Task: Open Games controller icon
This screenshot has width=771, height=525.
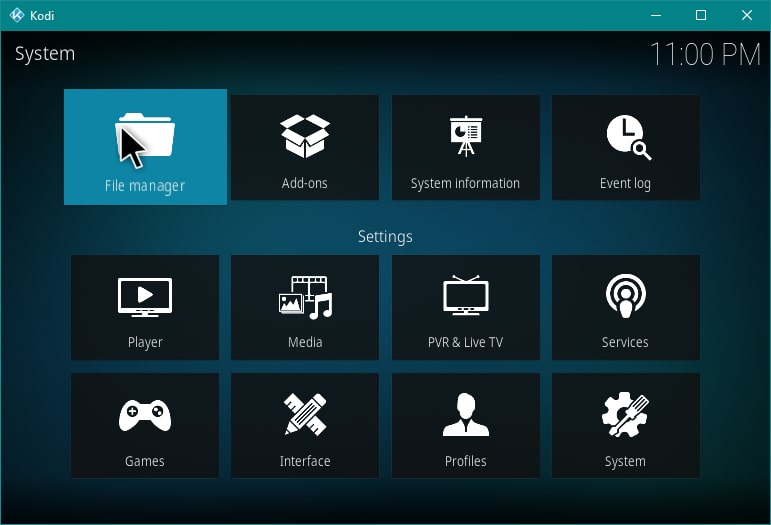Action: pyautogui.click(x=145, y=415)
